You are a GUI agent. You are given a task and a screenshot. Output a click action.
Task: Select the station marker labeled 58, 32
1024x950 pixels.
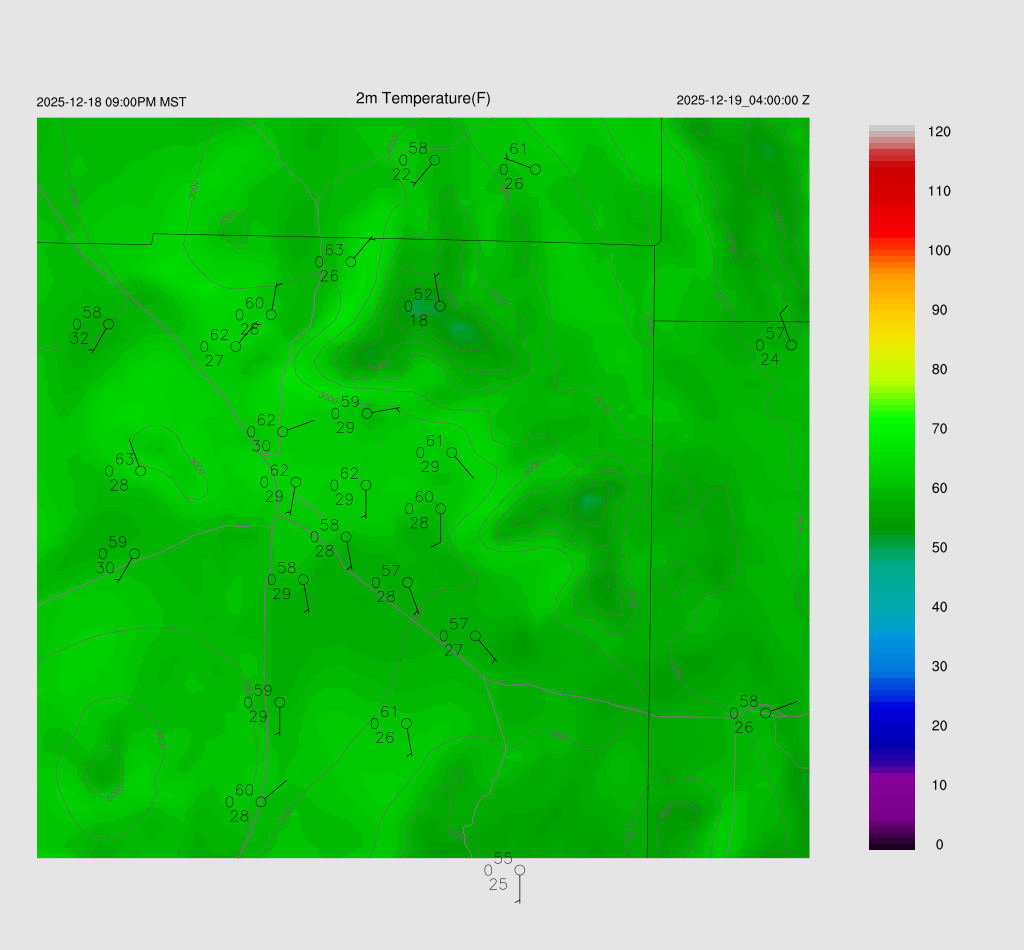[x=108, y=324]
